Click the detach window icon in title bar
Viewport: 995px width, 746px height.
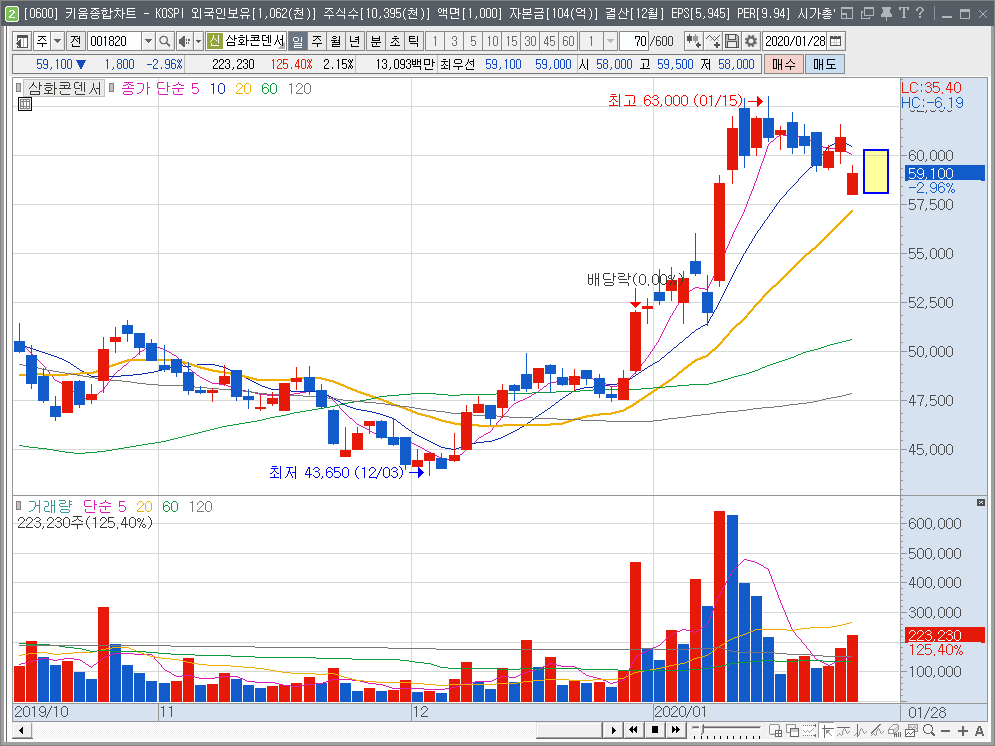tap(848, 13)
